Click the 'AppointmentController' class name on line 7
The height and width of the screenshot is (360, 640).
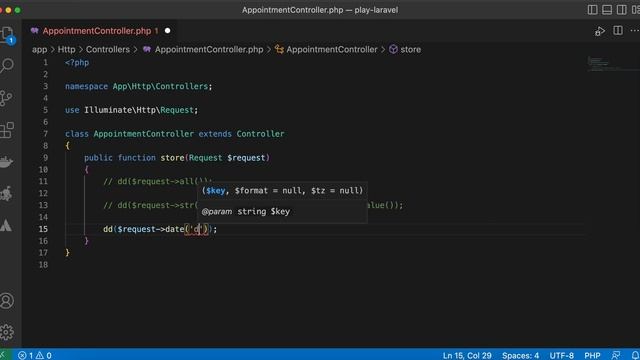[144, 133]
